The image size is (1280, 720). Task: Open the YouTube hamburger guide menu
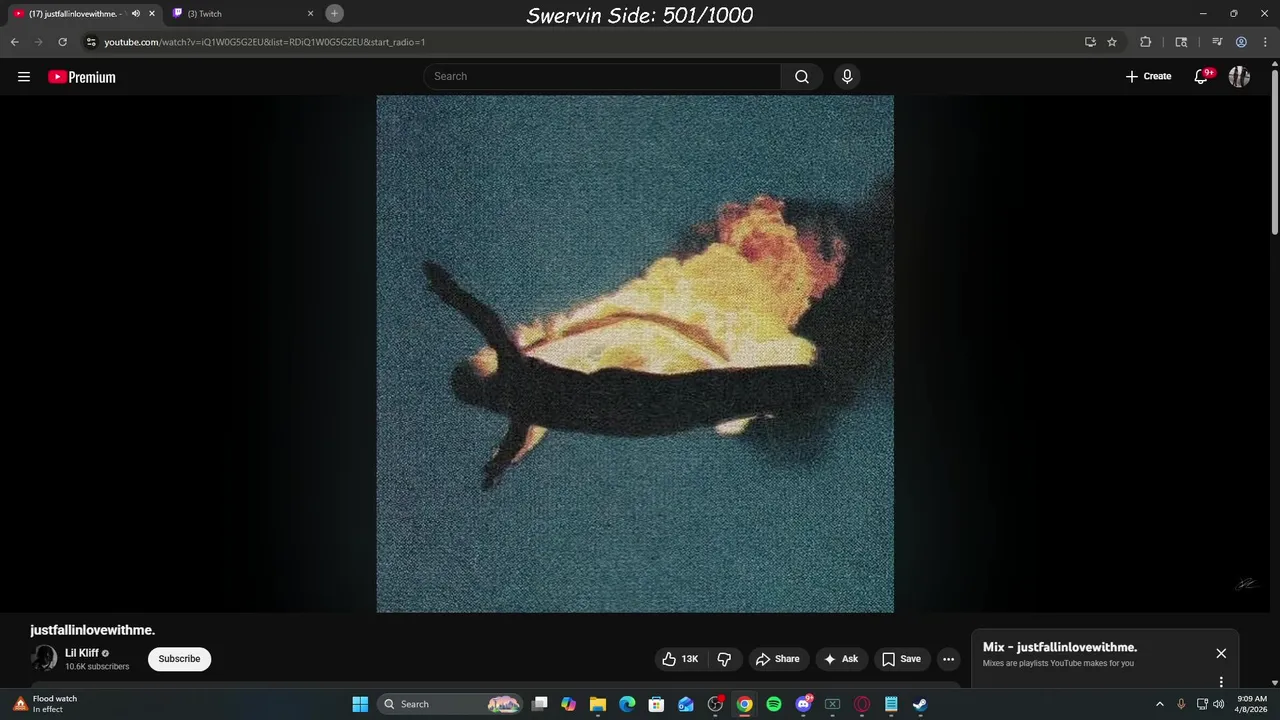pyautogui.click(x=24, y=77)
